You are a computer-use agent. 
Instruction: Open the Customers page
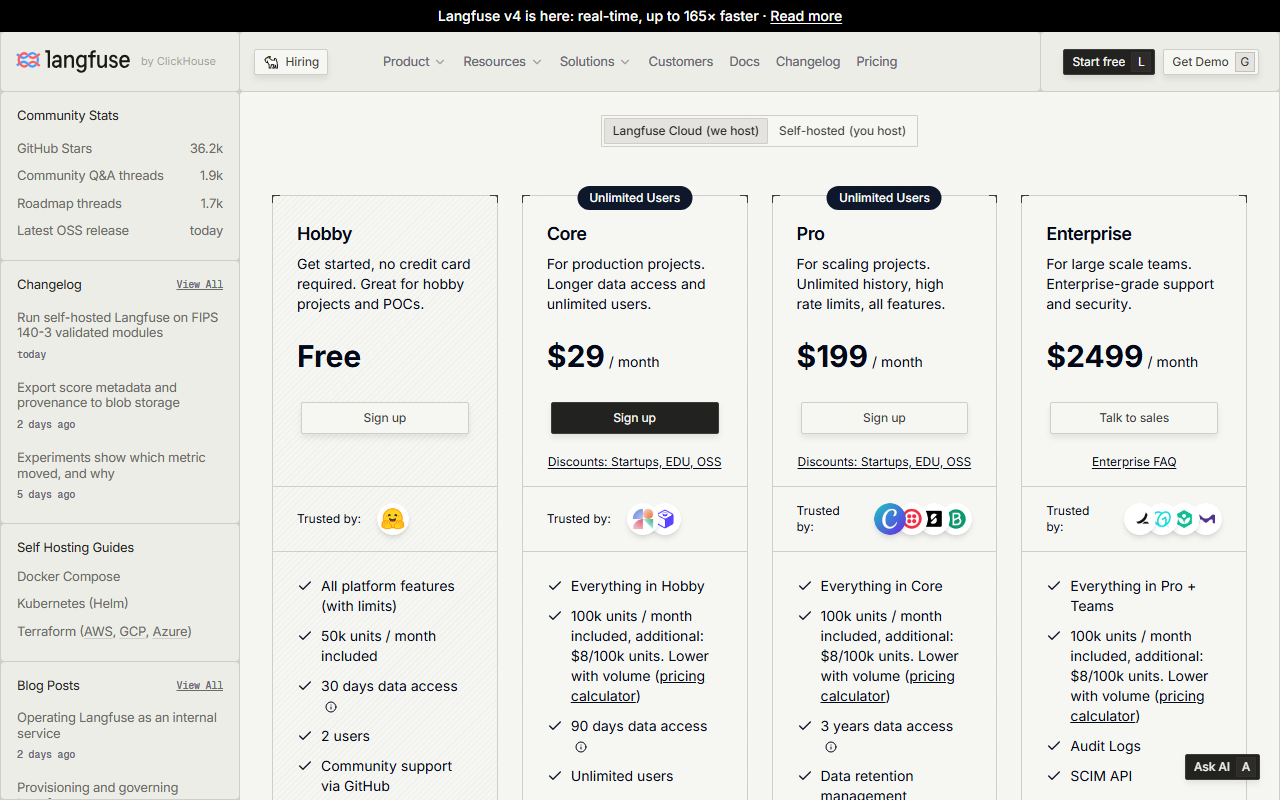coord(681,62)
